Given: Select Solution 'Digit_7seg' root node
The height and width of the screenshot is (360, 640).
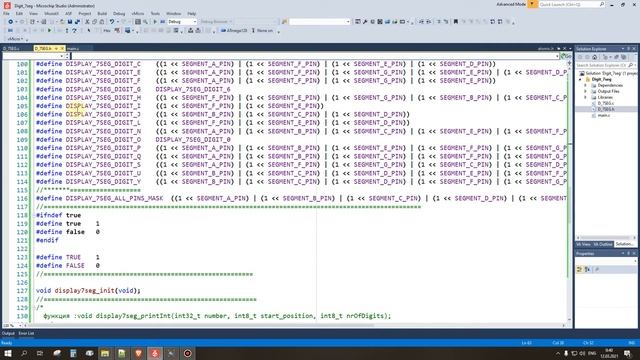Looking at the screenshot, I should coord(609,73).
